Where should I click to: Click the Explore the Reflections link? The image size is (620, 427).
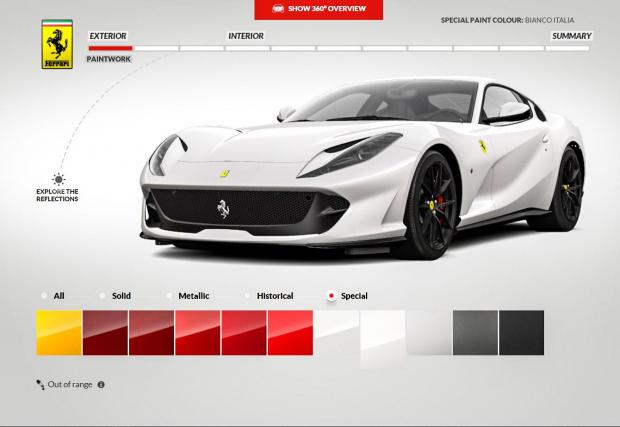pos(58,195)
